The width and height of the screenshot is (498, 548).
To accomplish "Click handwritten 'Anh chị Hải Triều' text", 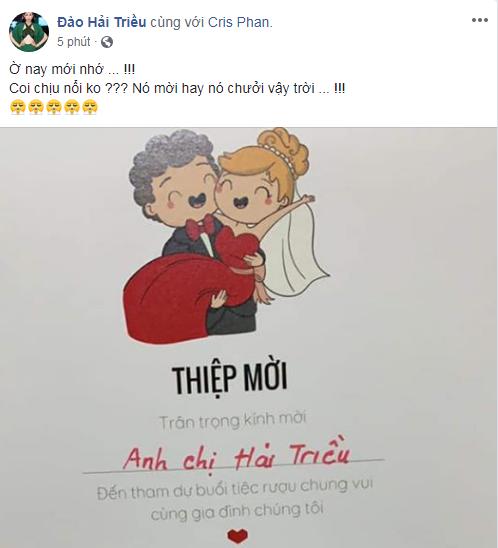I will pyautogui.click(x=236, y=455).
